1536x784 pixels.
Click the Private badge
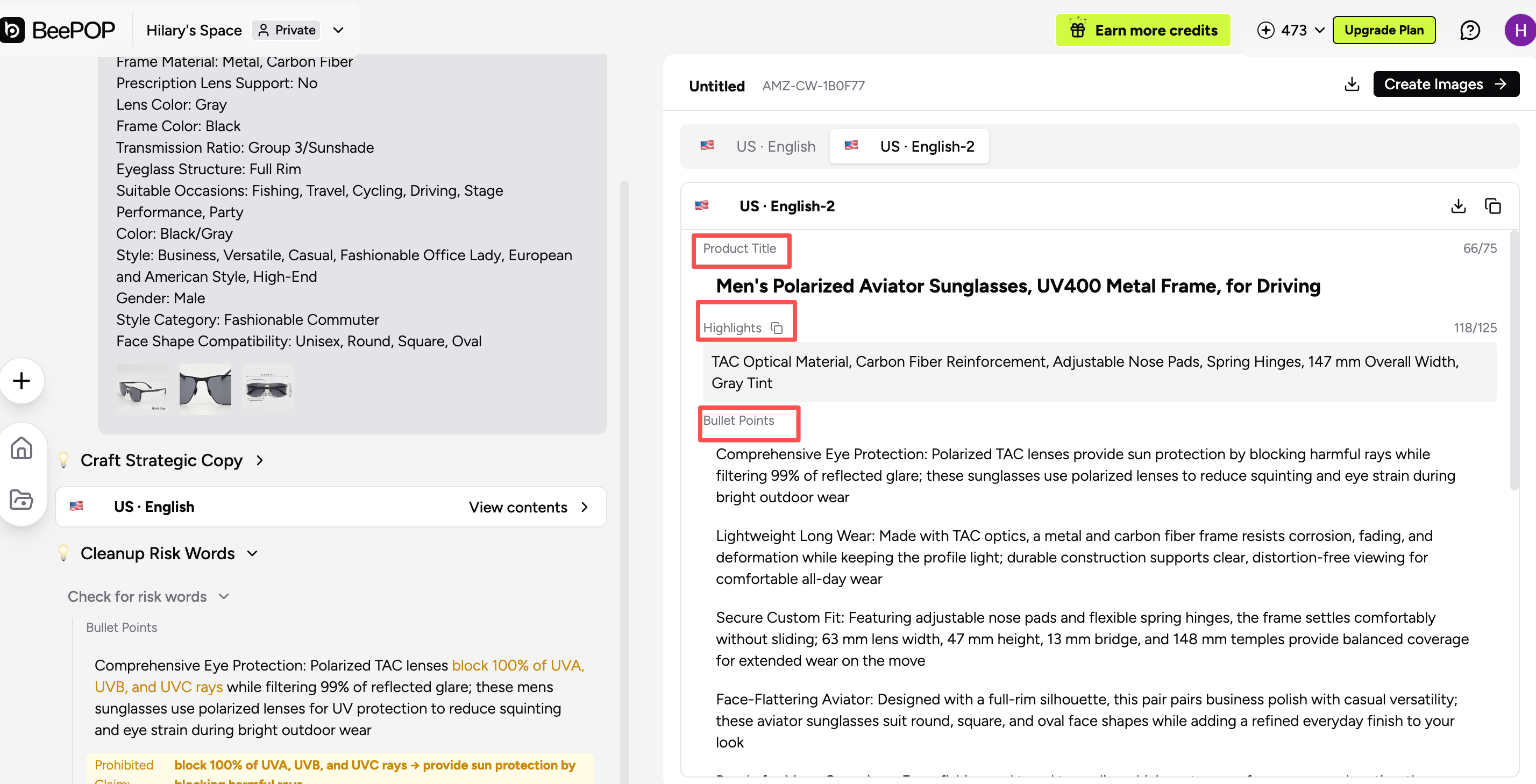click(287, 30)
